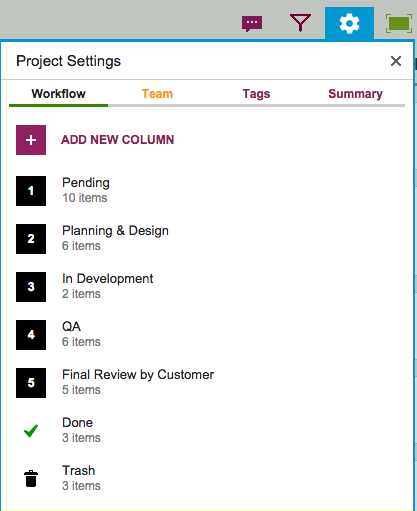Select column number 5 square
Screen dimensions: 417x511
coord(31,383)
